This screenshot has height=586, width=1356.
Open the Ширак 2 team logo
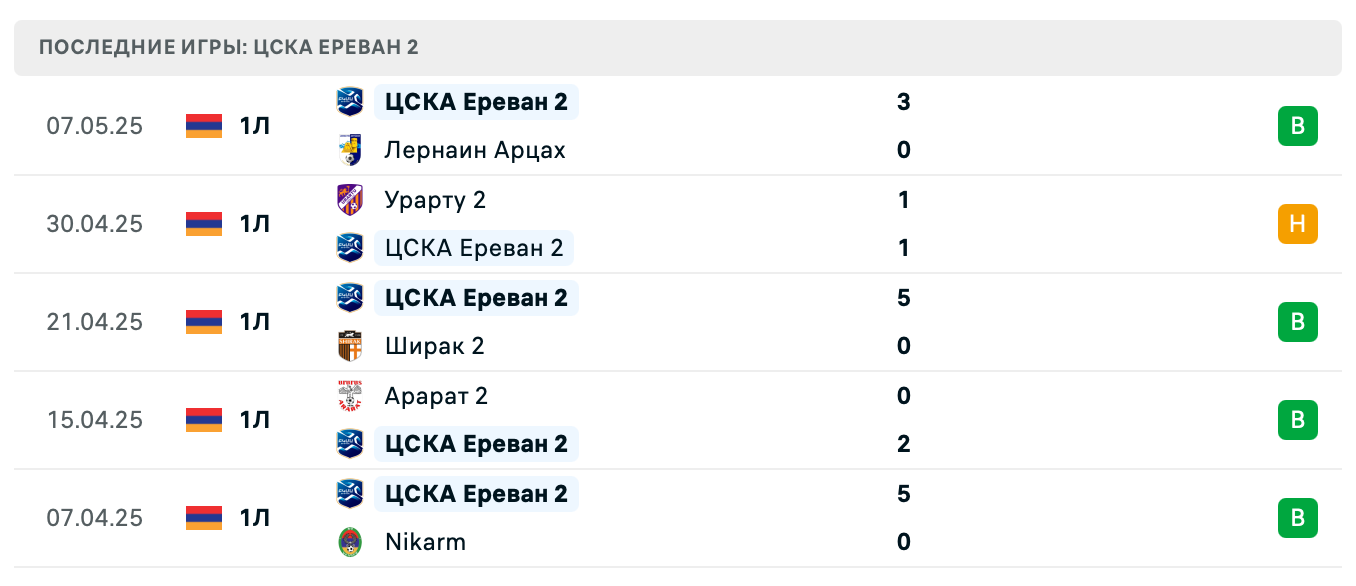point(350,345)
